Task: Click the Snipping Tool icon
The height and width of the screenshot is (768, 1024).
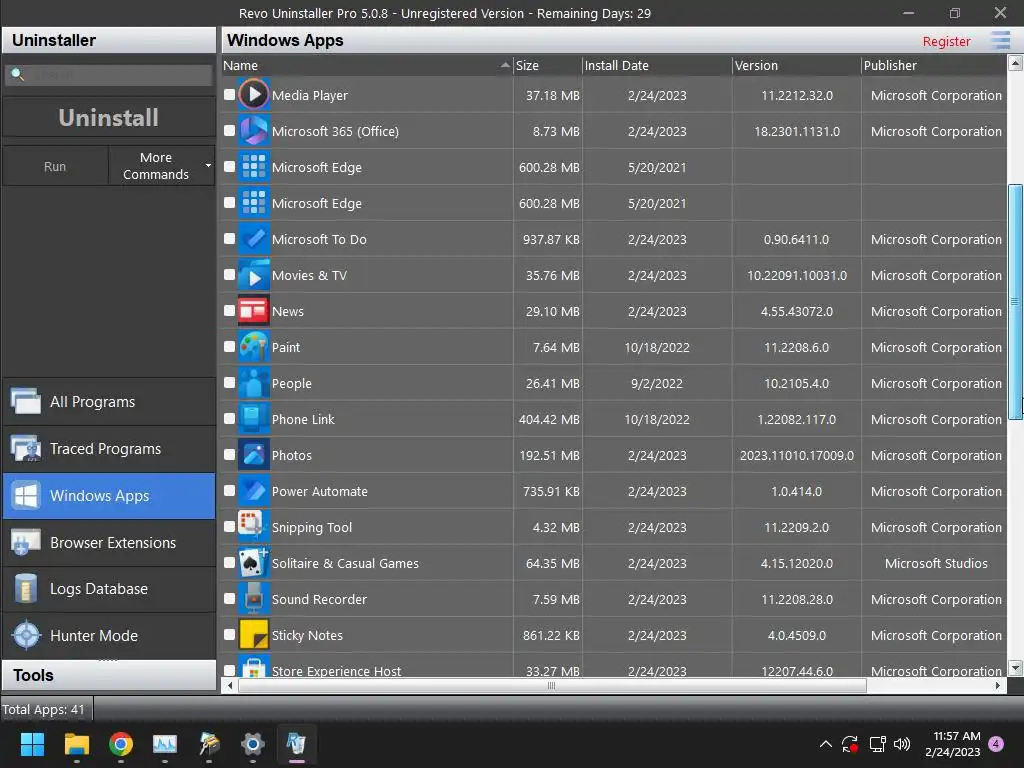Action: point(253,526)
